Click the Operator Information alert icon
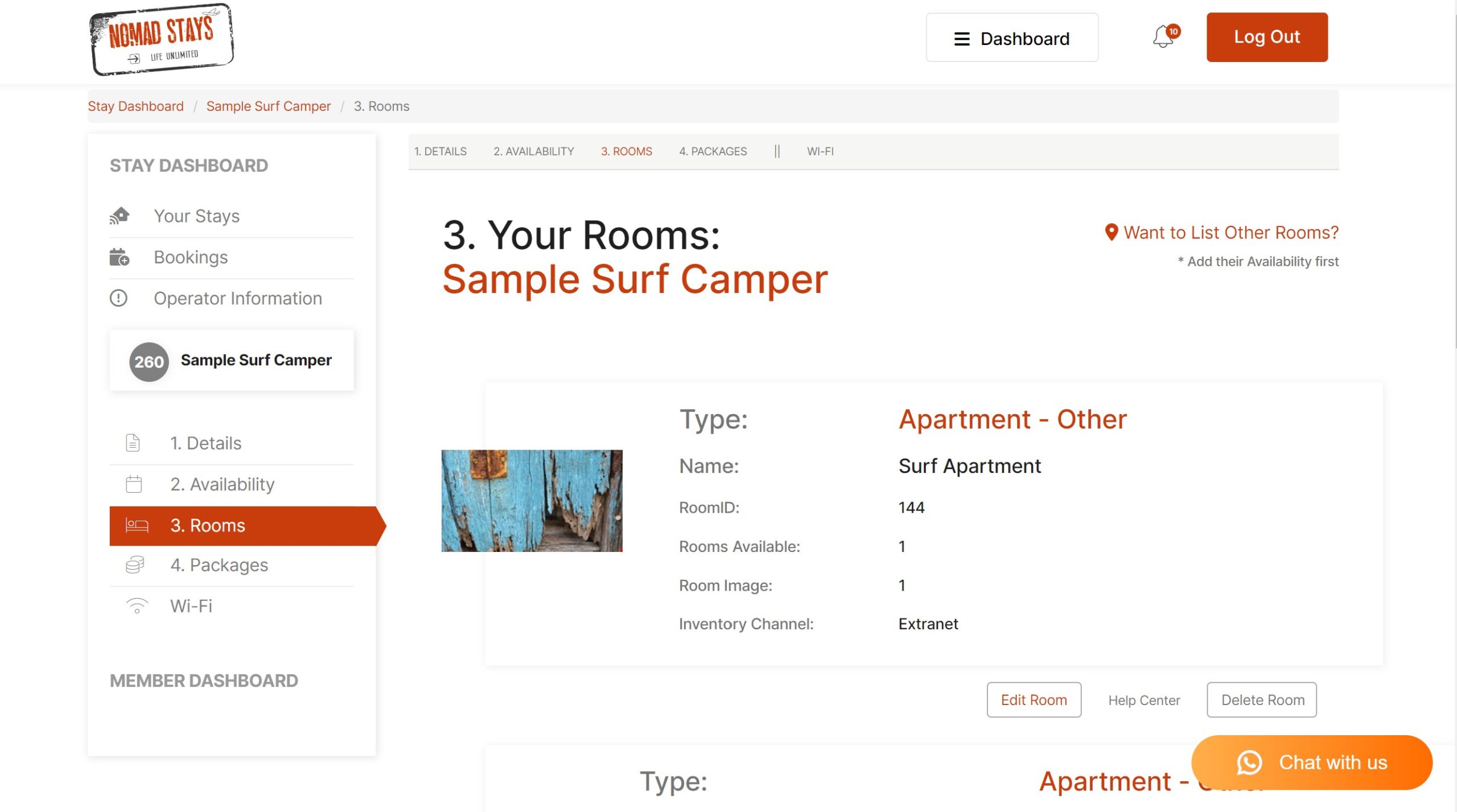1457x812 pixels. (118, 298)
